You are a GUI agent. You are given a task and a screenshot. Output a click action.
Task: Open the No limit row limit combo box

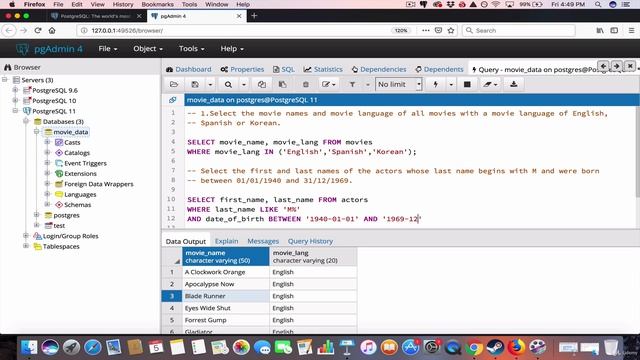pyautogui.click(x=398, y=84)
